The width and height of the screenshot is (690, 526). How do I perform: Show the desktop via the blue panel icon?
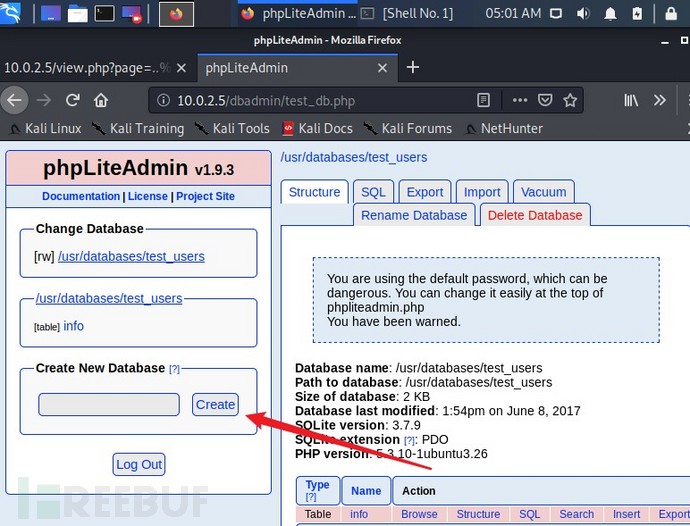(x=51, y=14)
